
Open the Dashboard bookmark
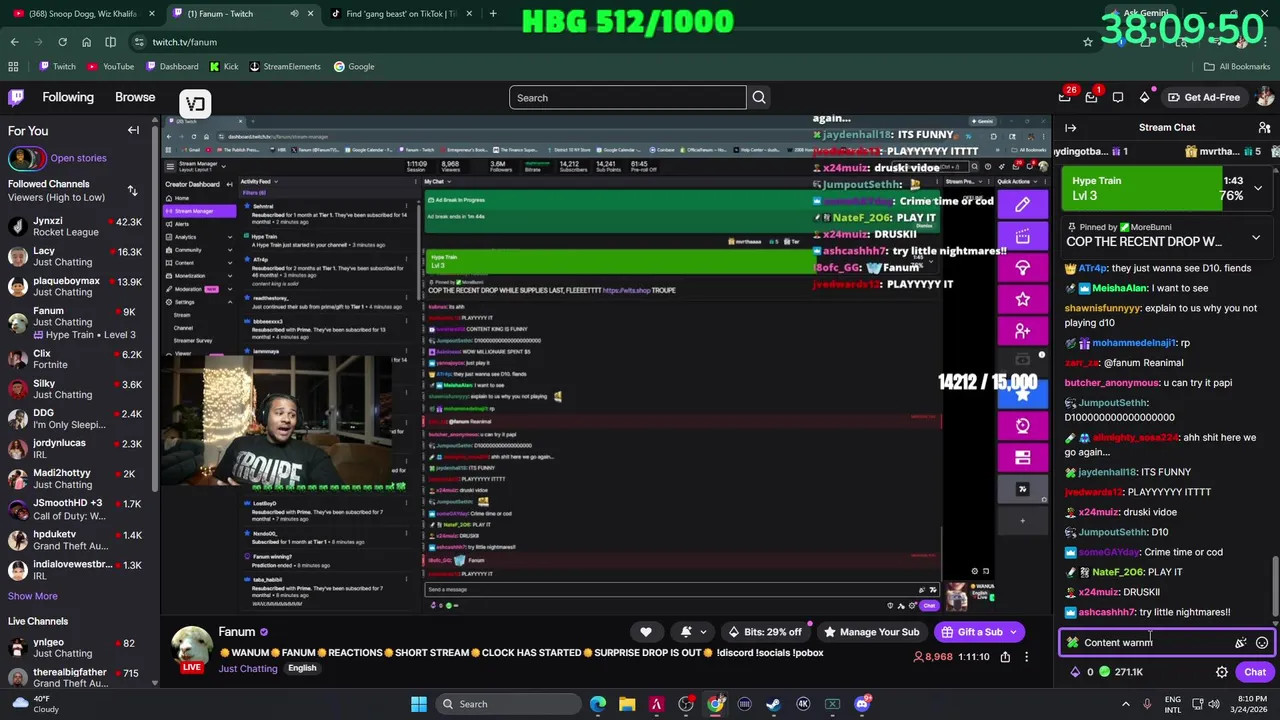pos(171,66)
